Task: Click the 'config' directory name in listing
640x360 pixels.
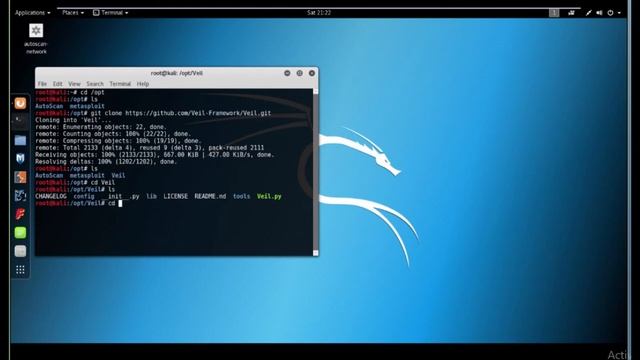Action: point(84,196)
